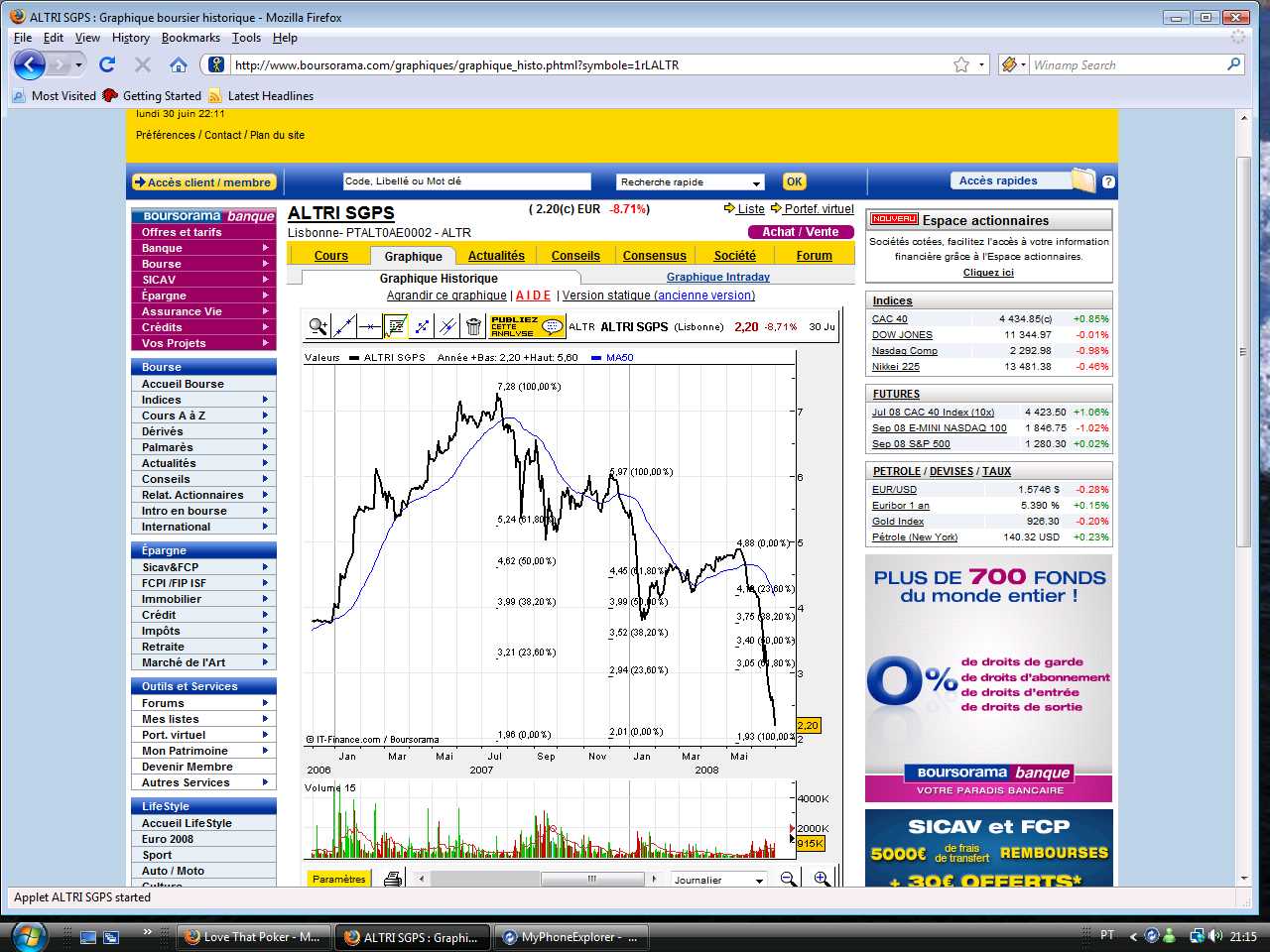This screenshot has width=1270, height=952.
Task: Click the Accès client / membre button
Action: [x=204, y=182]
